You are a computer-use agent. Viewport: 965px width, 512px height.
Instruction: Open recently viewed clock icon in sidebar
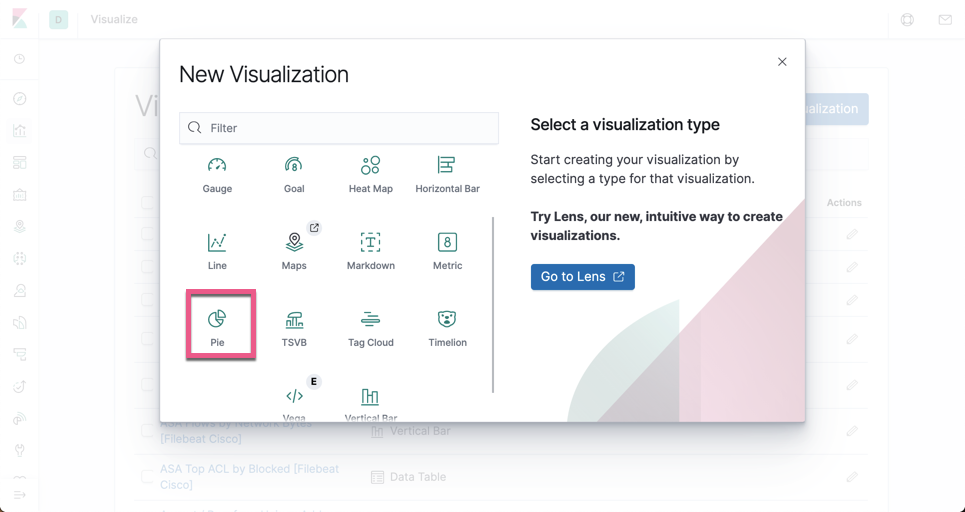click(20, 59)
